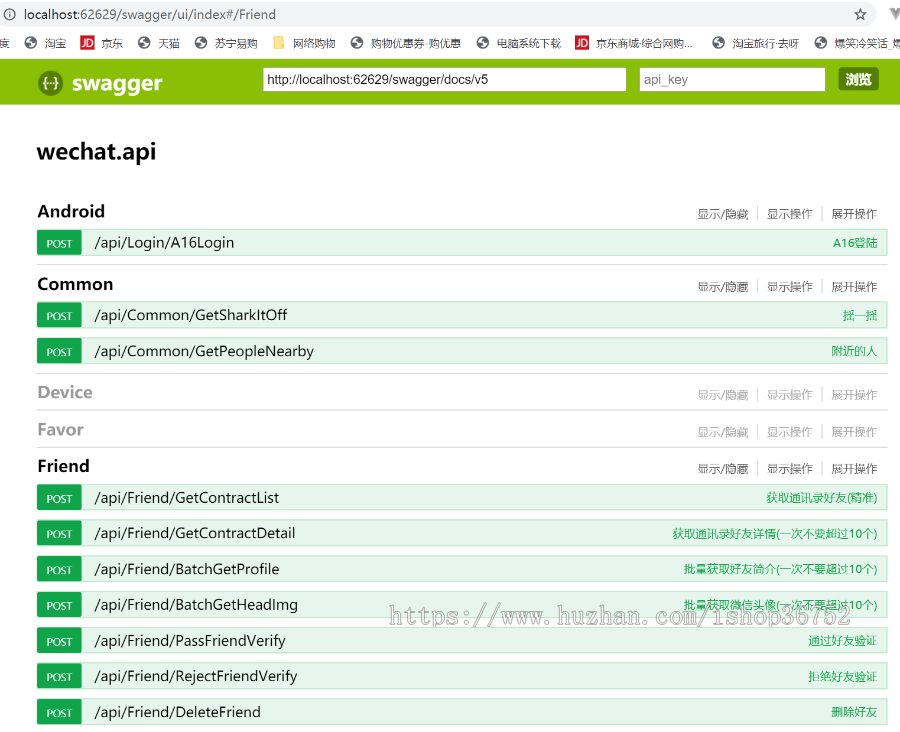
Task: Expand the Favor section heading
Action: tap(60, 430)
